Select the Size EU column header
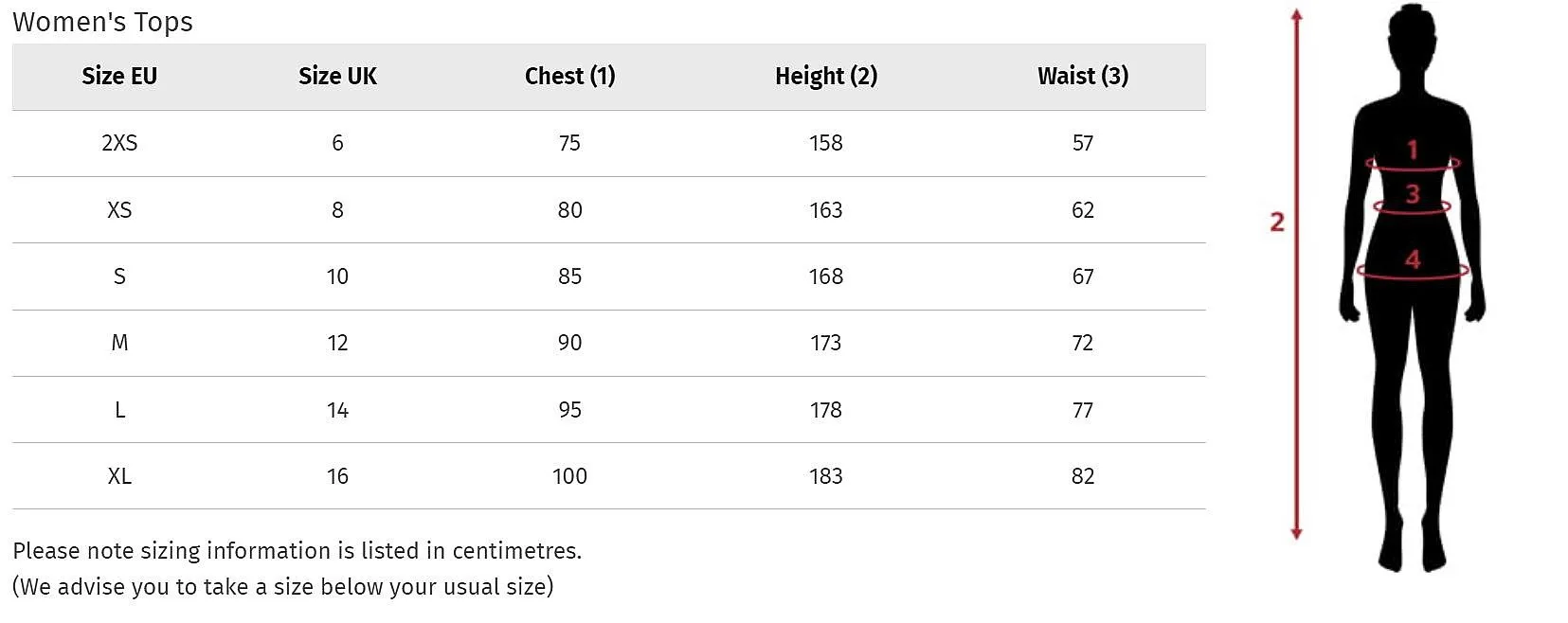The height and width of the screenshot is (623, 1568). [x=119, y=76]
